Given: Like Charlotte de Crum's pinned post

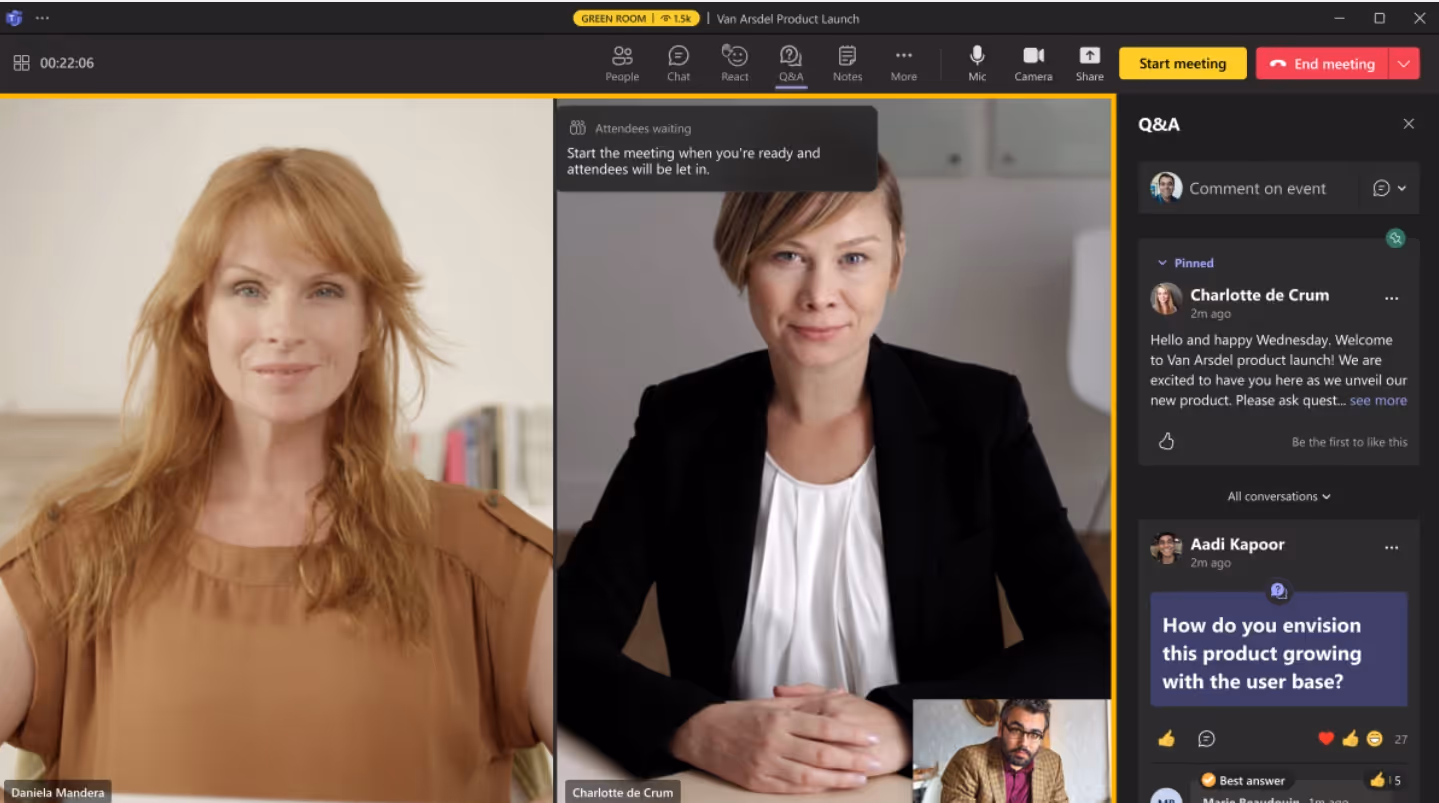Looking at the screenshot, I should [1166, 441].
